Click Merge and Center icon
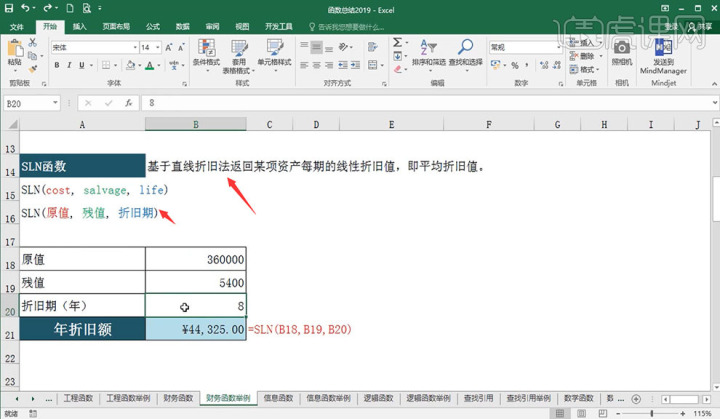This screenshot has height=419, width=720. point(372,65)
